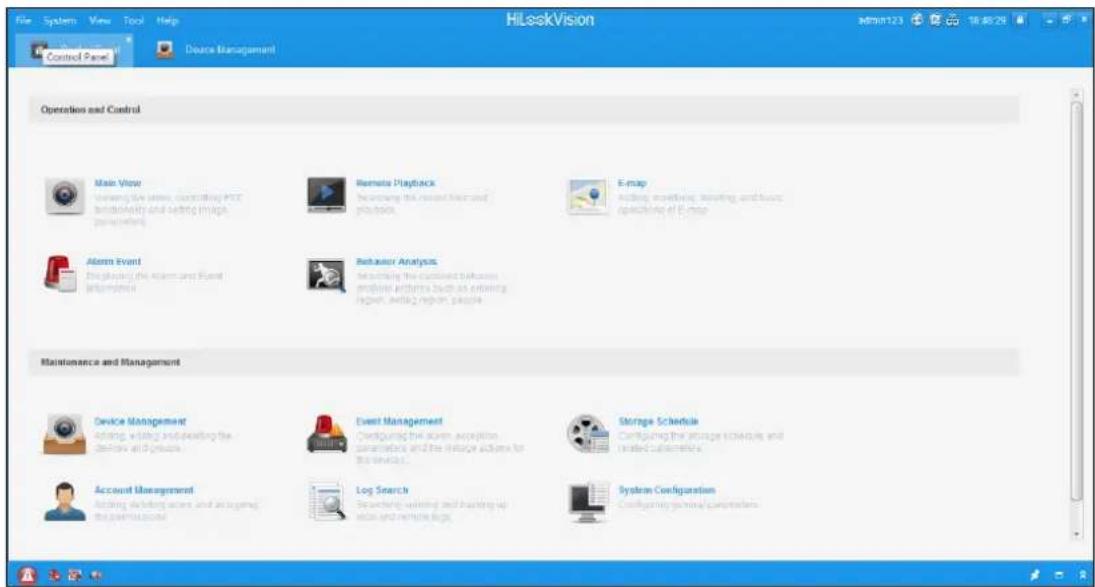Click the Remote Playback link
This screenshot has width=1095, height=587.
pos(395,183)
